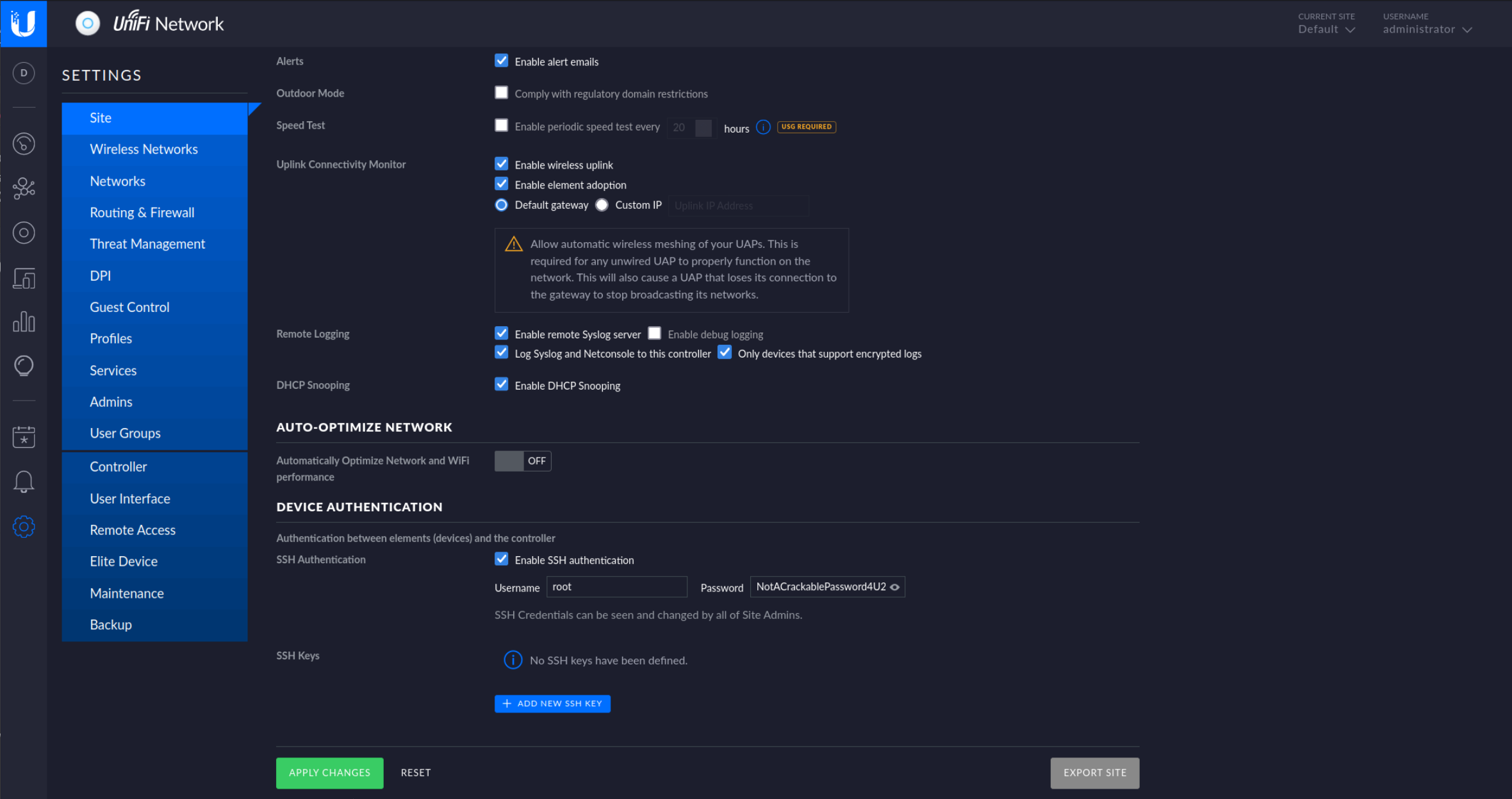This screenshot has width=1512, height=799.
Task: Click Add New SSH Key button
Action: coord(552,704)
